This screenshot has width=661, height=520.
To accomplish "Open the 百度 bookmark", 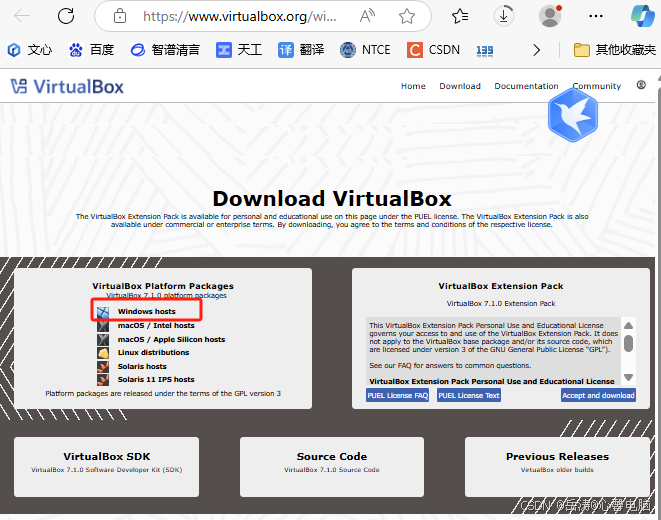I will (x=91, y=50).
